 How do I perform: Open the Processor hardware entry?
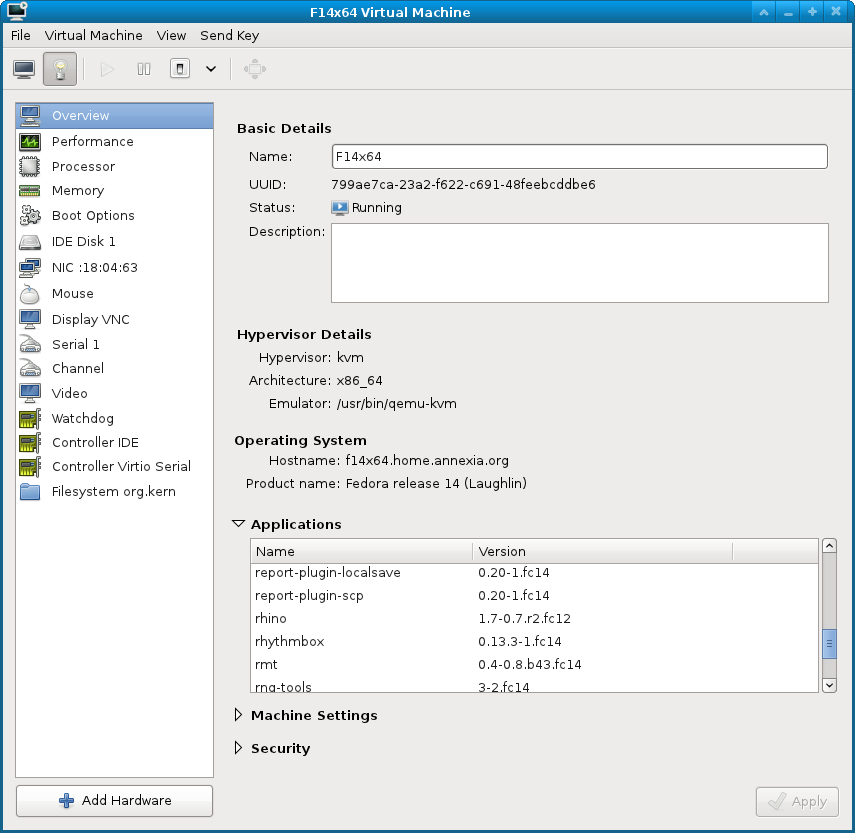tap(83, 166)
